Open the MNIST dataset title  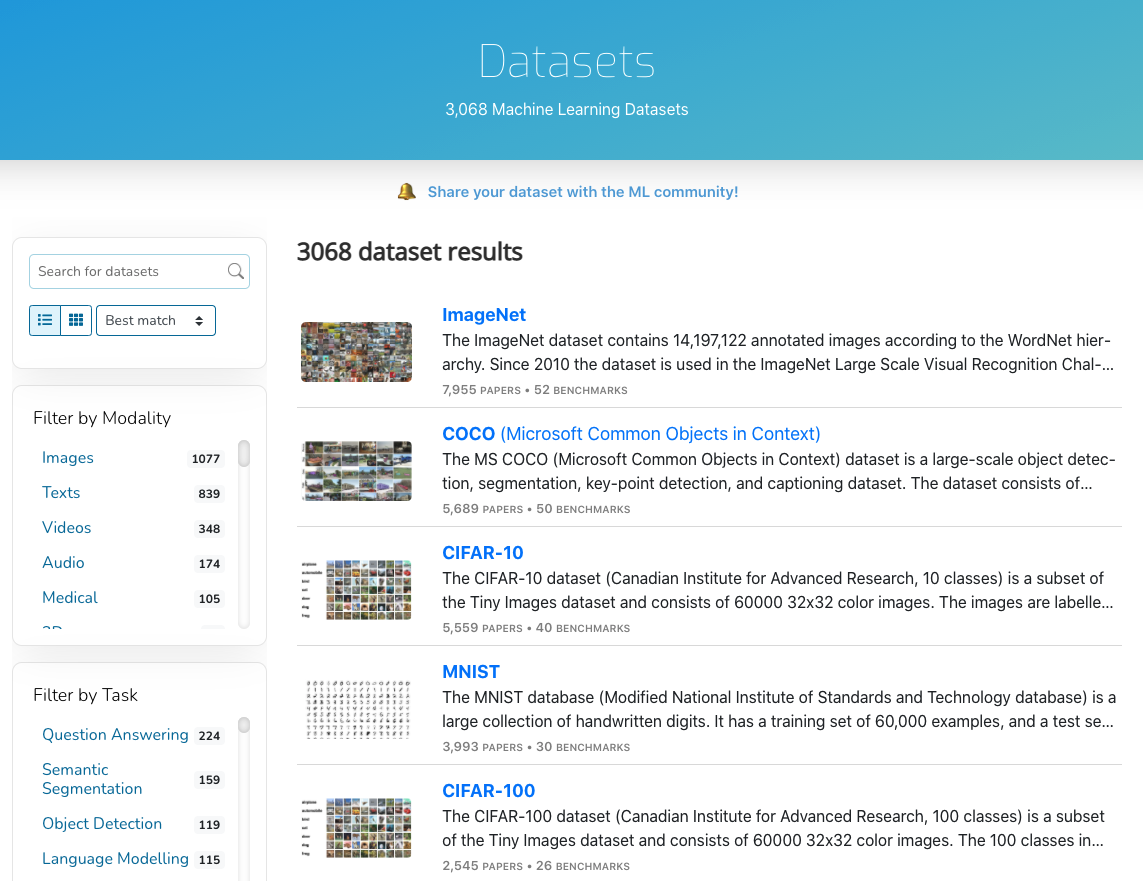[x=471, y=672]
